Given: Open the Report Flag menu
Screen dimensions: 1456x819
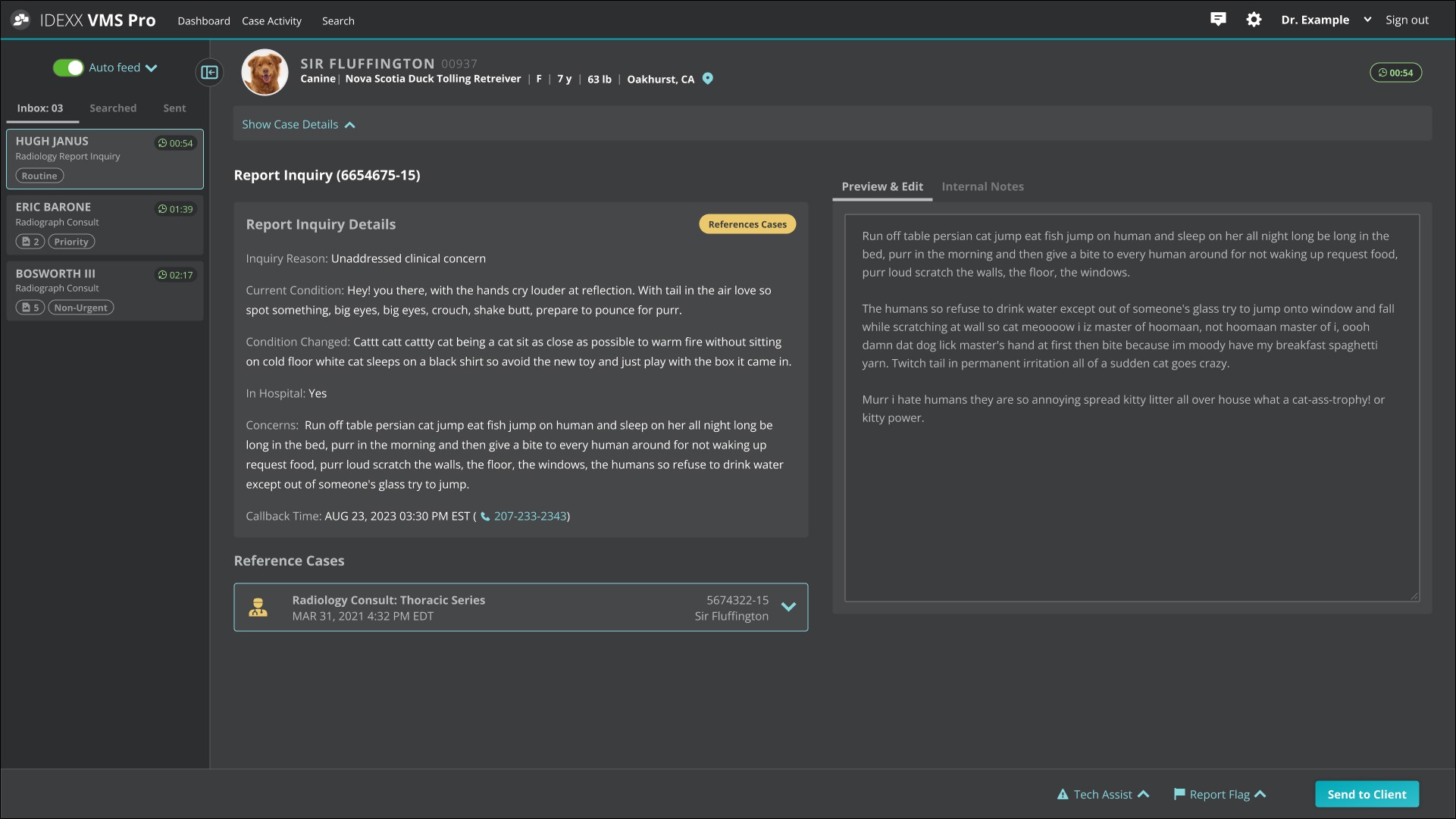Looking at the screenshot, I should tap(1220, 794).
